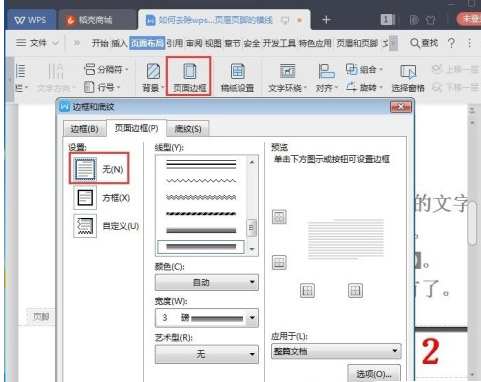
Task: Click the 查找 search button
Action: pyautogui.click(x=424, y=43)
